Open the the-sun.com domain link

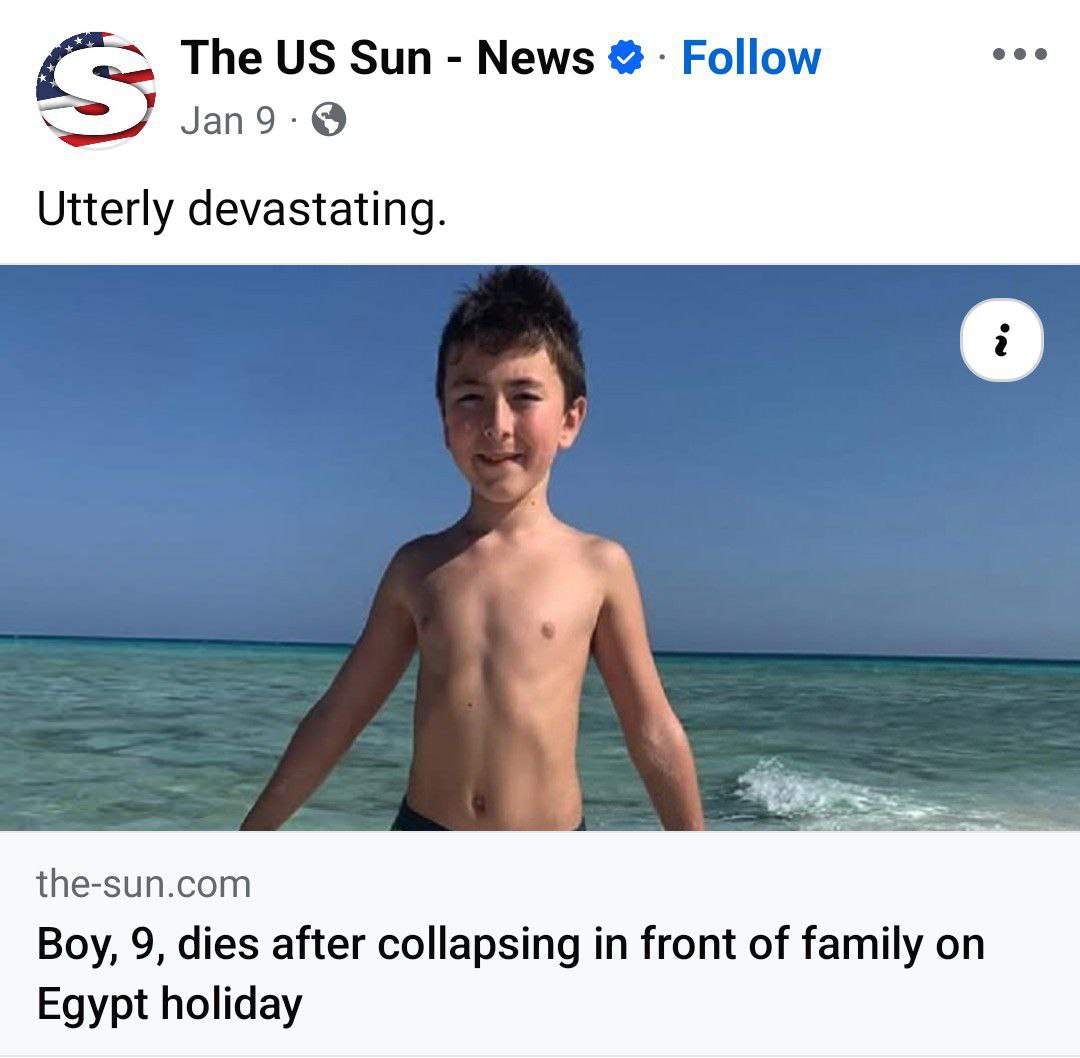143,884
